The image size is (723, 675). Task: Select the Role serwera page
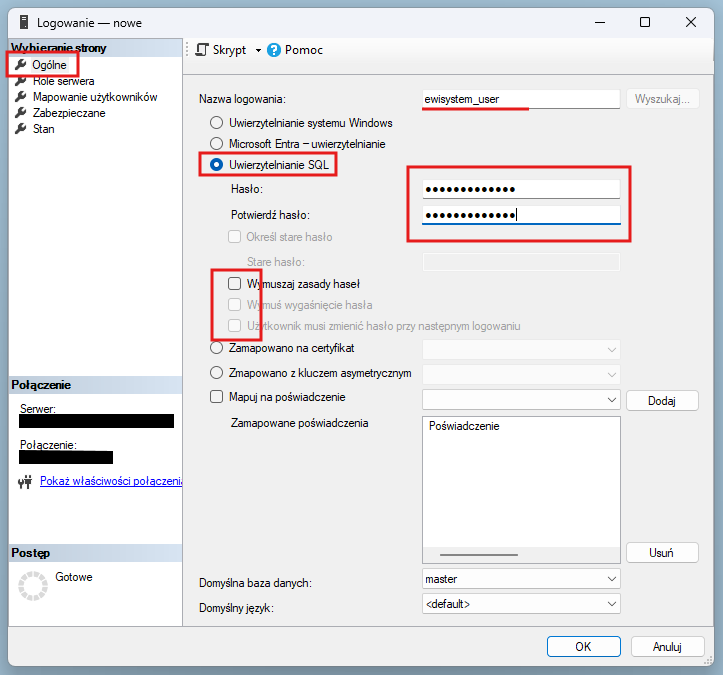click(63, 81)
